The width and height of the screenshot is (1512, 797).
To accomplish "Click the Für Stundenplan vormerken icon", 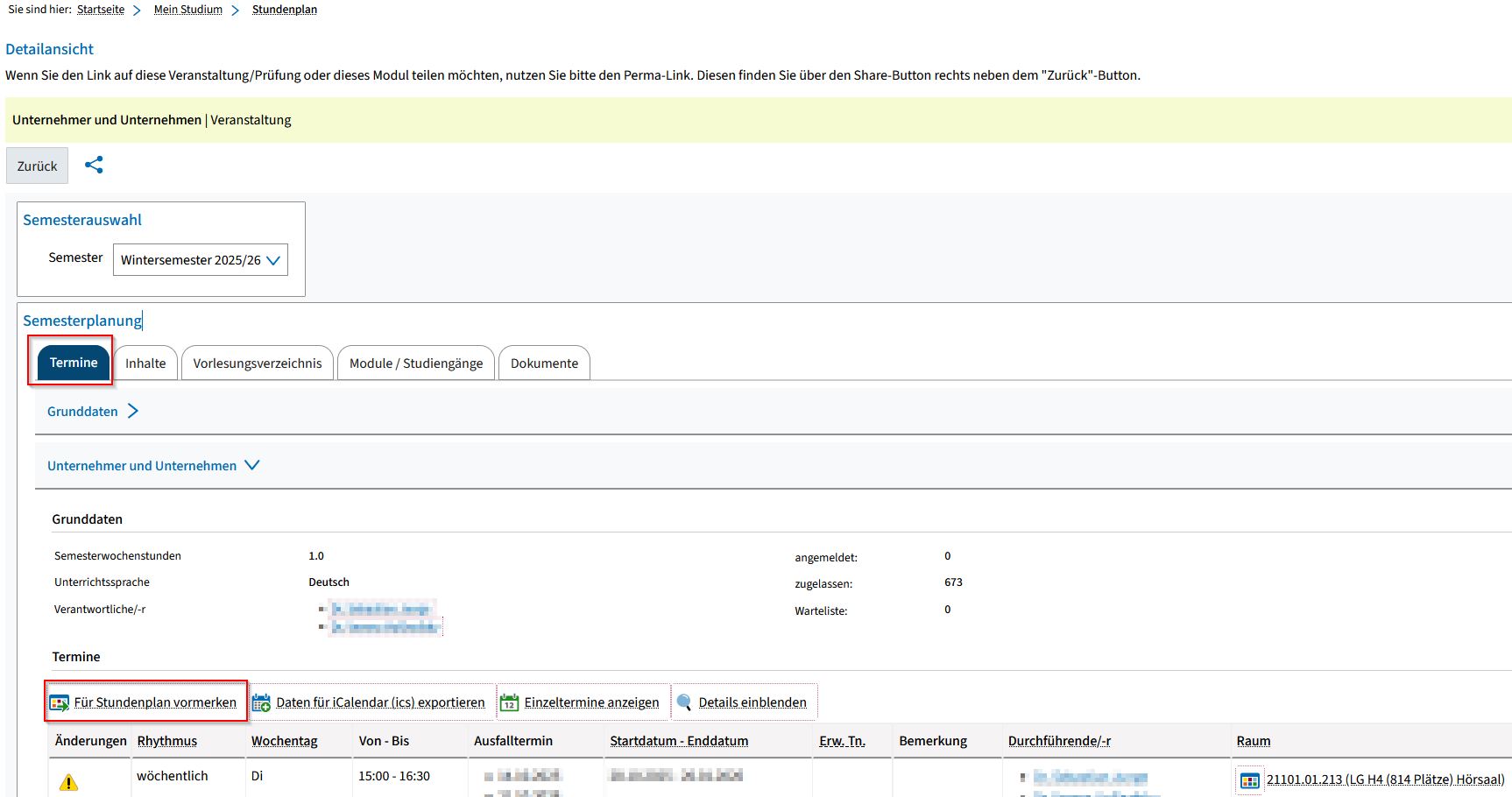I will tap(60, 702).
